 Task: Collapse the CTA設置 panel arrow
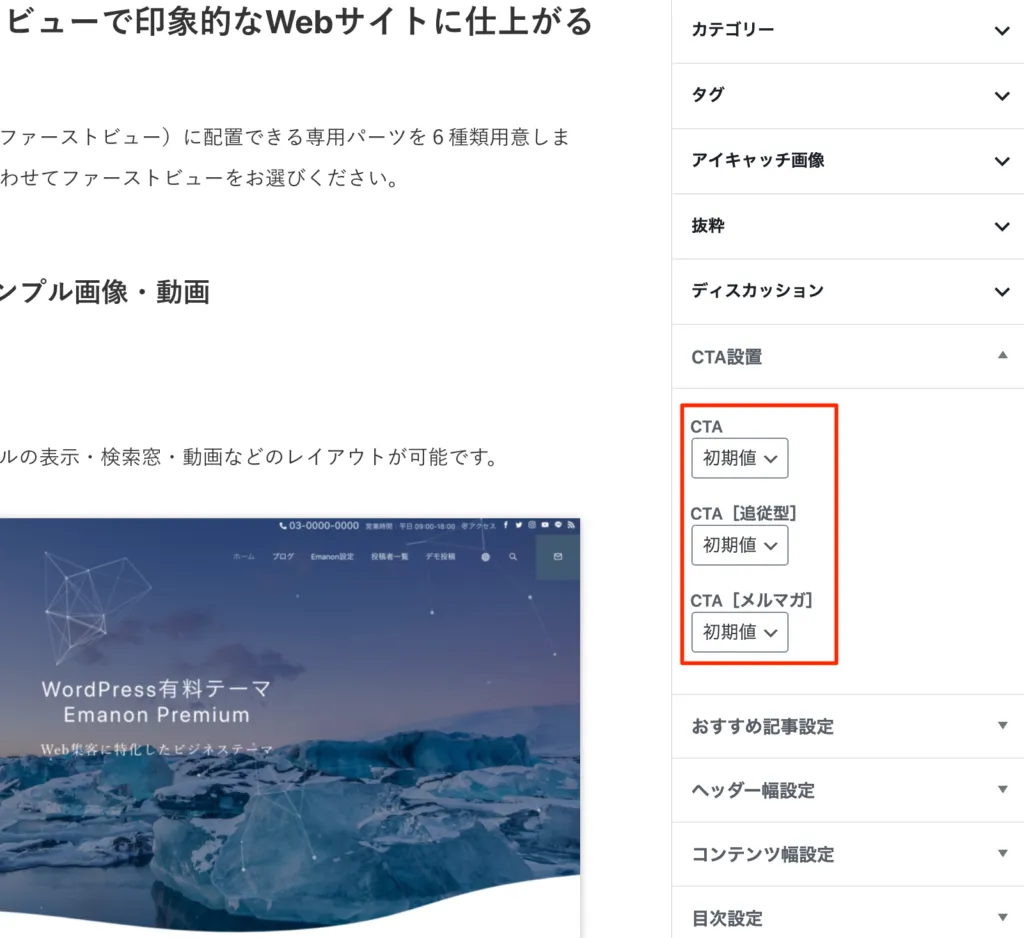[x=1002, y=355]
